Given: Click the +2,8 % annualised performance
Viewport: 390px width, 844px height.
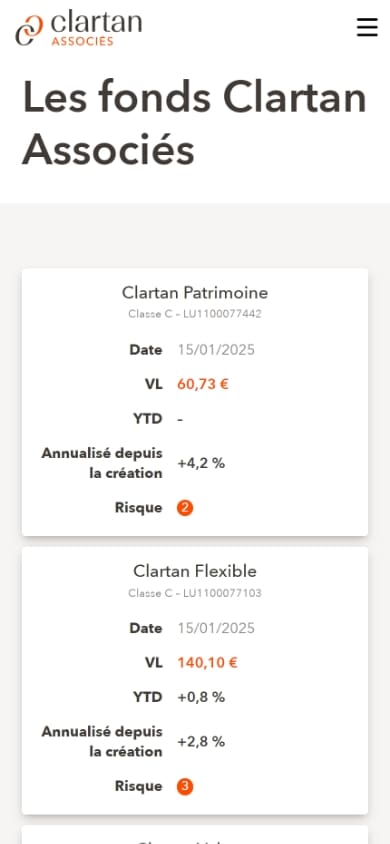Looking at the screenshot, I should click(201, 742).
